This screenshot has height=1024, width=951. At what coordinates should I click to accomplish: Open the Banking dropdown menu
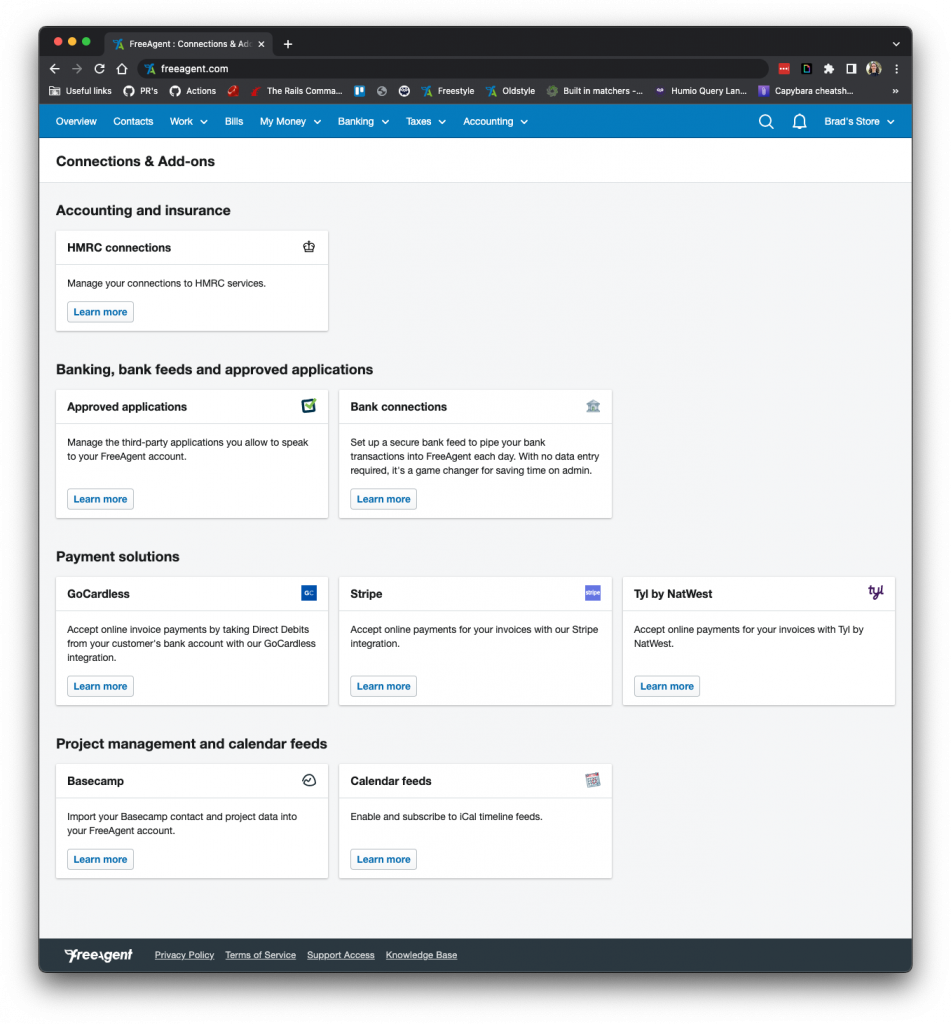click(363, 121)
